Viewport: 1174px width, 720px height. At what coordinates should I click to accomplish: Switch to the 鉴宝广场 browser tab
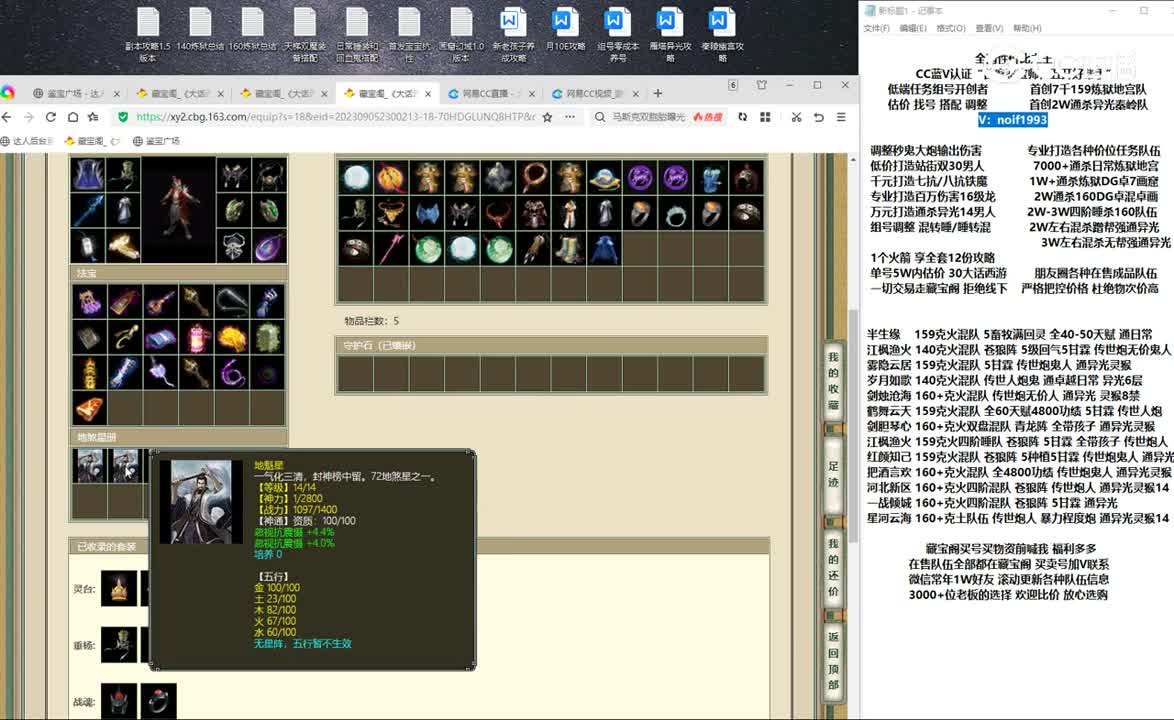tap(75, 94)
